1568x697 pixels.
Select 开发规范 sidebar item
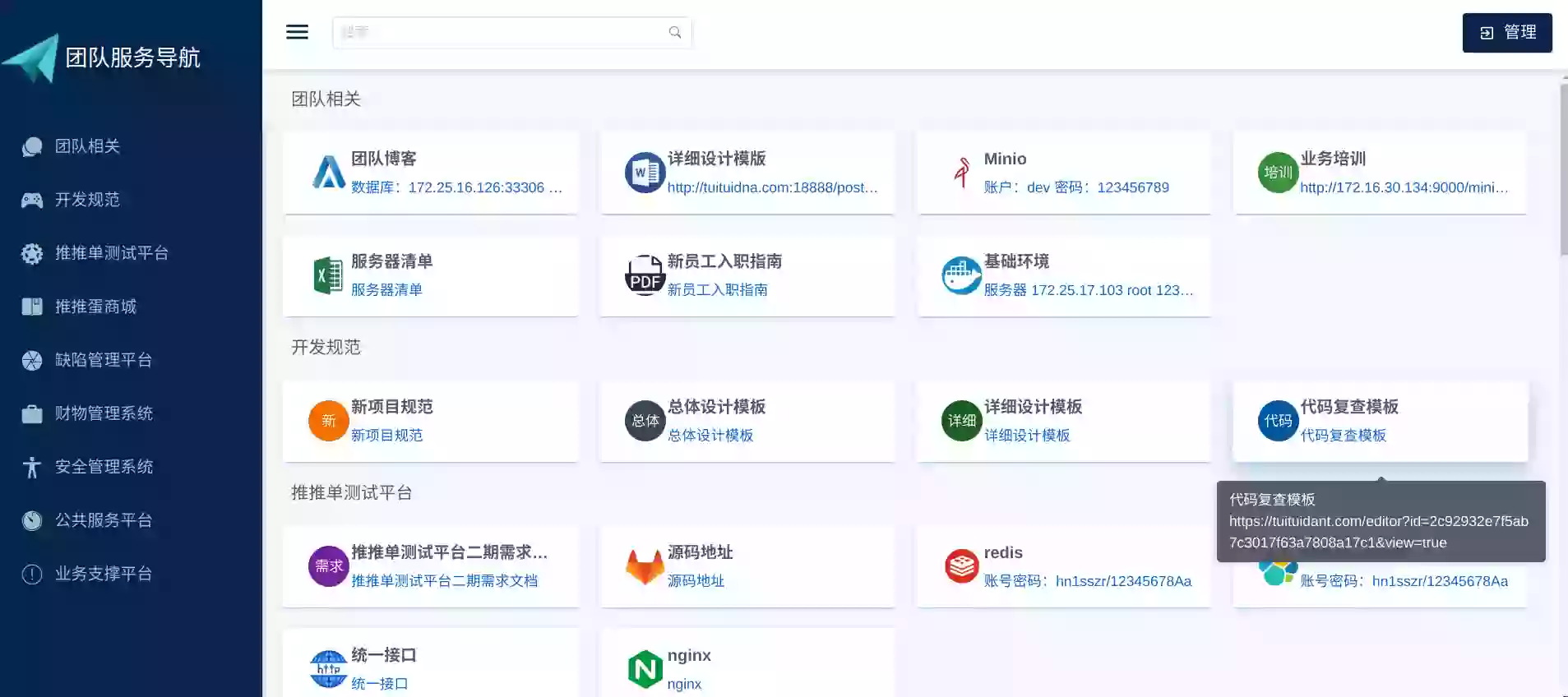[x=87, y=200]
